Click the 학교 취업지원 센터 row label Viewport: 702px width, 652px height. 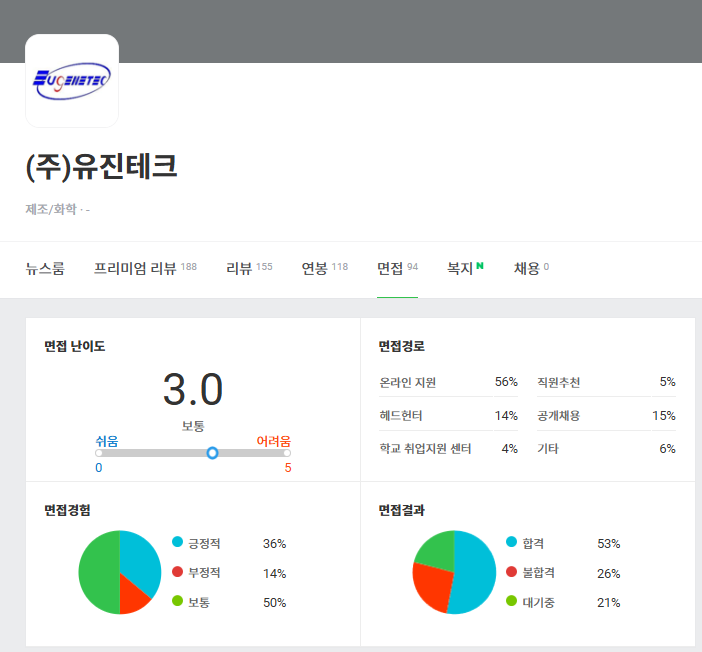425,449
